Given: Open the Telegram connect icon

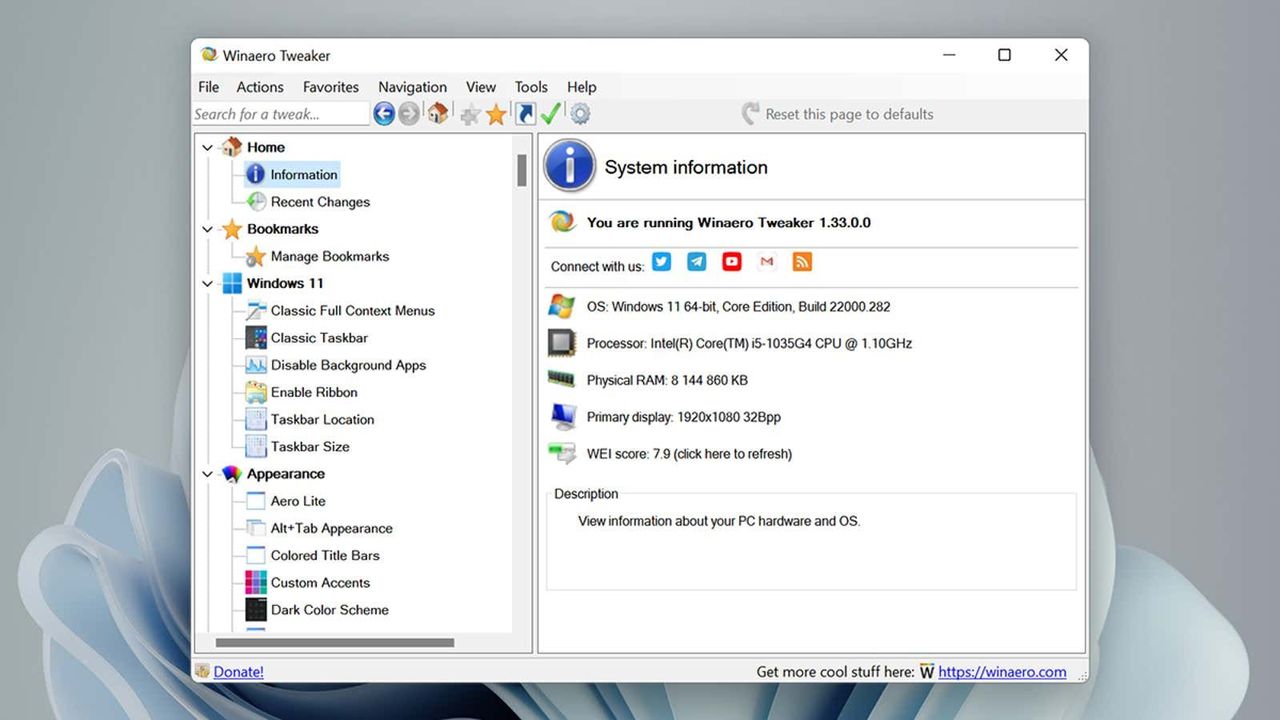Looking at the screenshot, I should click(x=697, y=262).
